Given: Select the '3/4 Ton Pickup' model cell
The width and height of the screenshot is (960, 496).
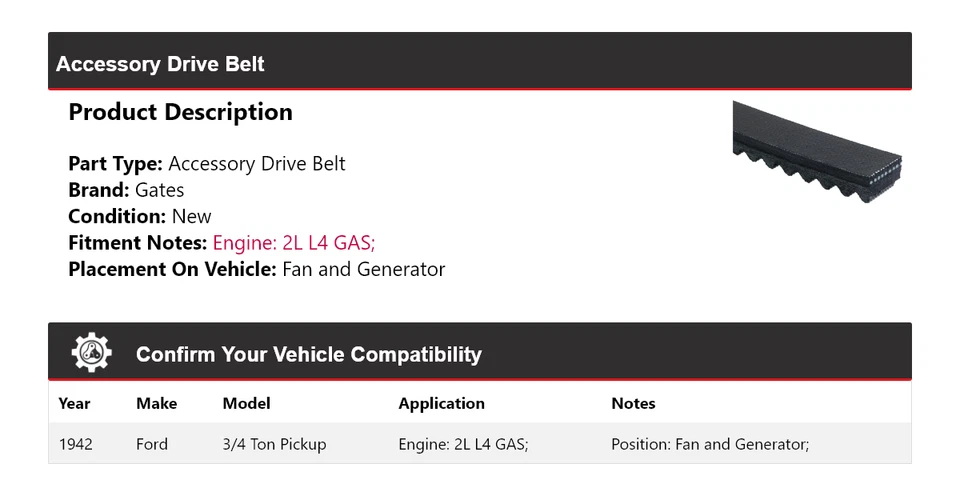Looking at the screenshot, I should tap(274, 444).
